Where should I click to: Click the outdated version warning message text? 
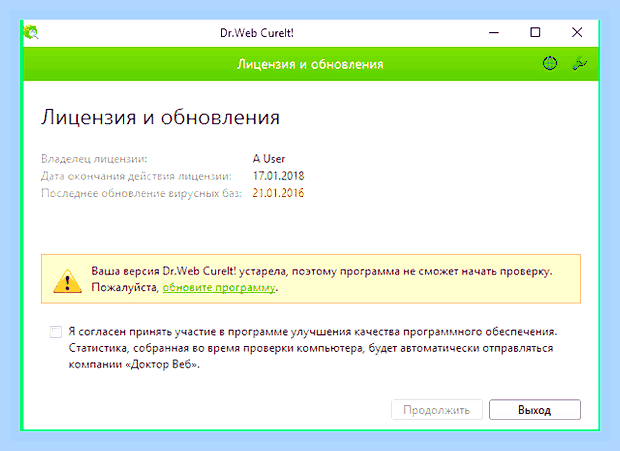321,279
